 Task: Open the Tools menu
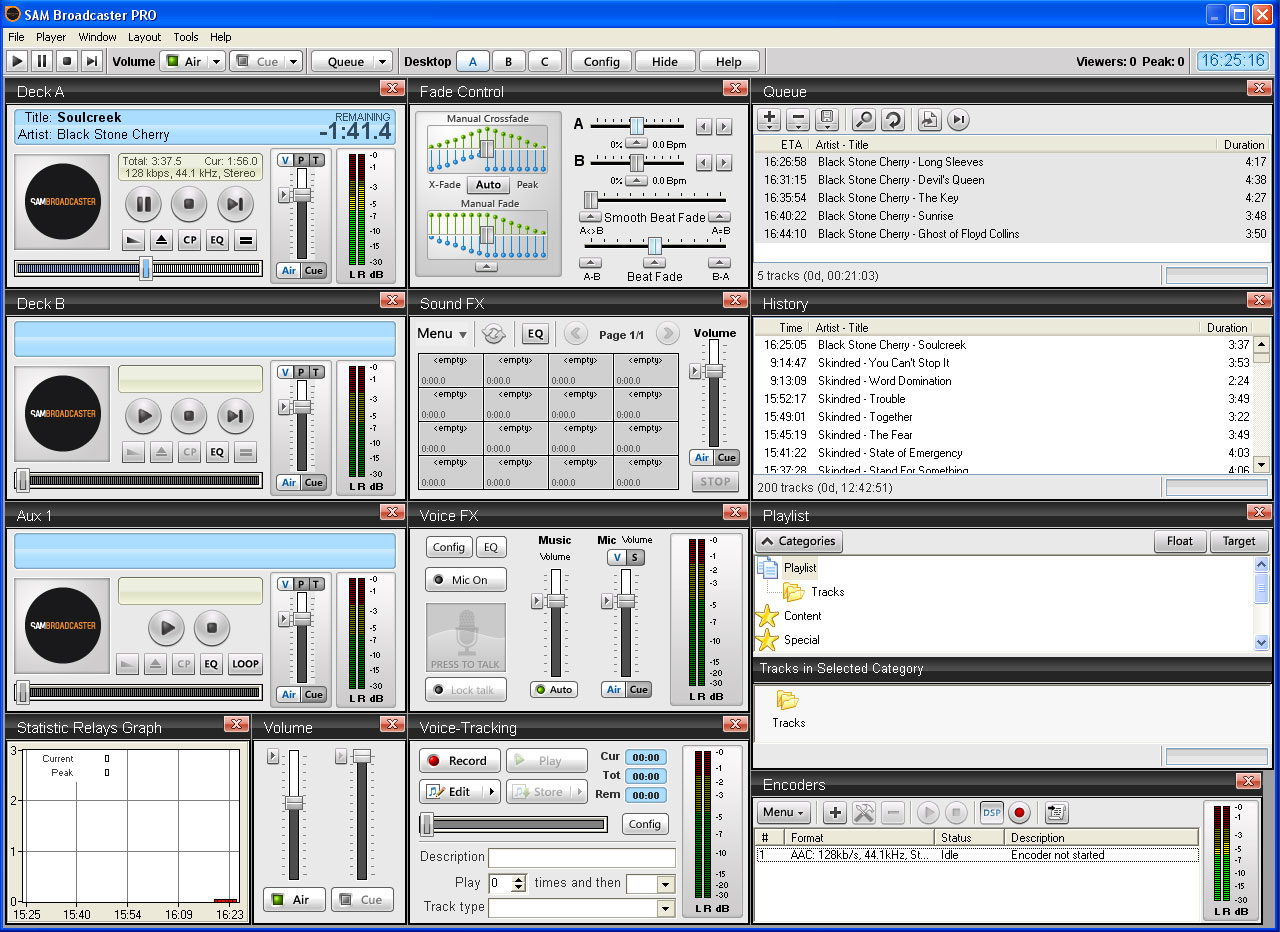point(186,37)
